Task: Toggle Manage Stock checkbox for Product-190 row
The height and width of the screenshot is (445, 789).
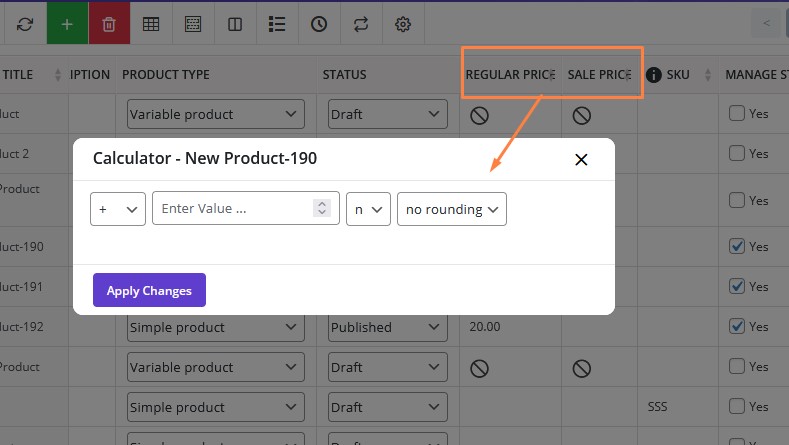Action: pos(737,246)
